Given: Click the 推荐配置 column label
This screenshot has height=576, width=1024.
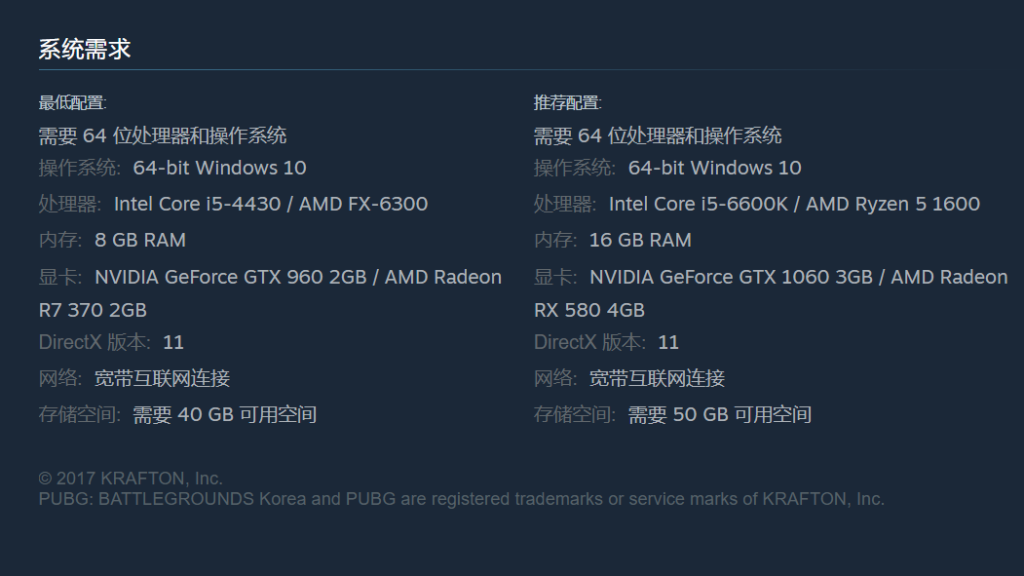Looking at the screenshot, I should coord(568,103).
